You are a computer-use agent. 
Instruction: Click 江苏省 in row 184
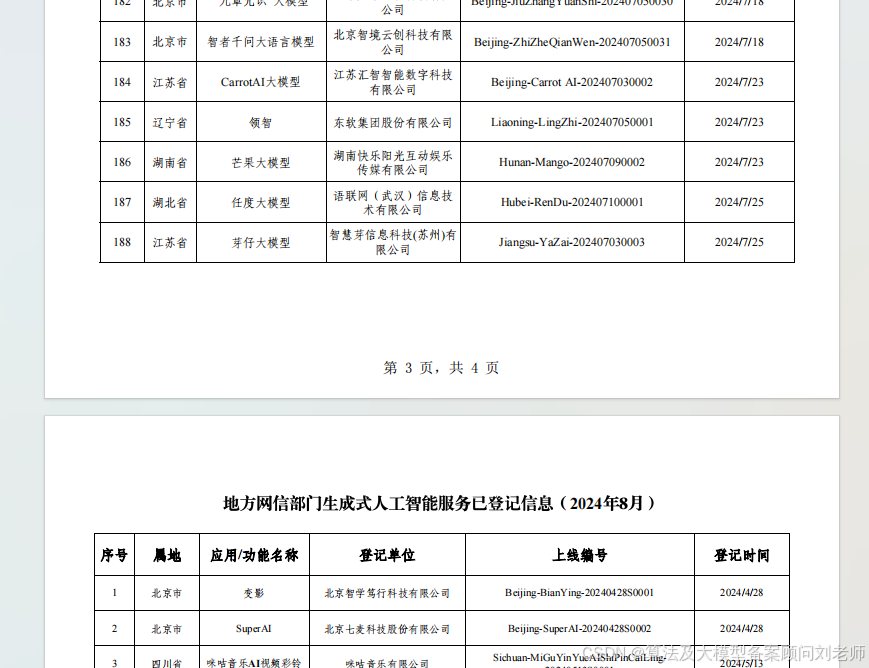[x=170, y=82]
